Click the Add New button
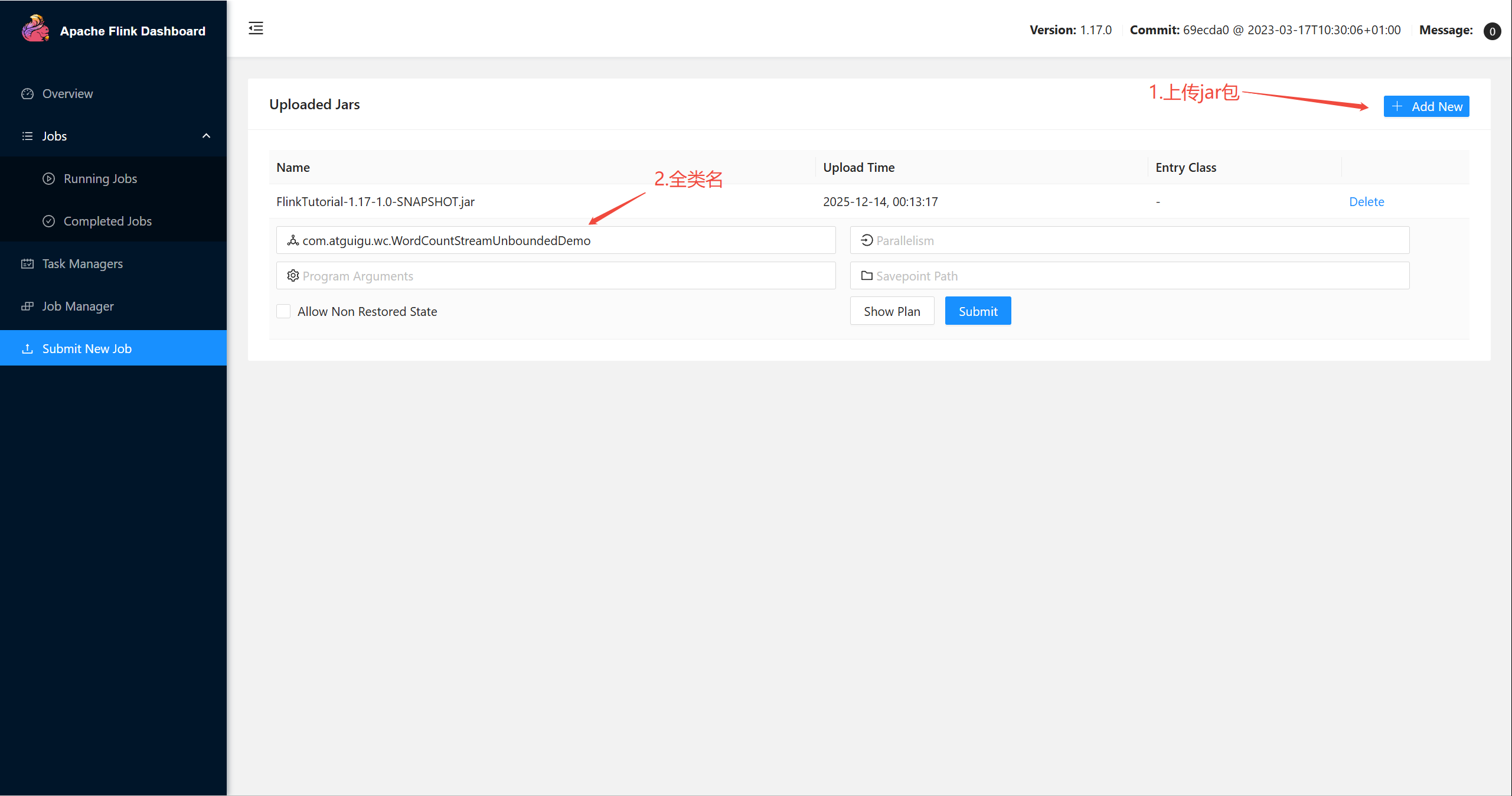 pos(1426,106)
